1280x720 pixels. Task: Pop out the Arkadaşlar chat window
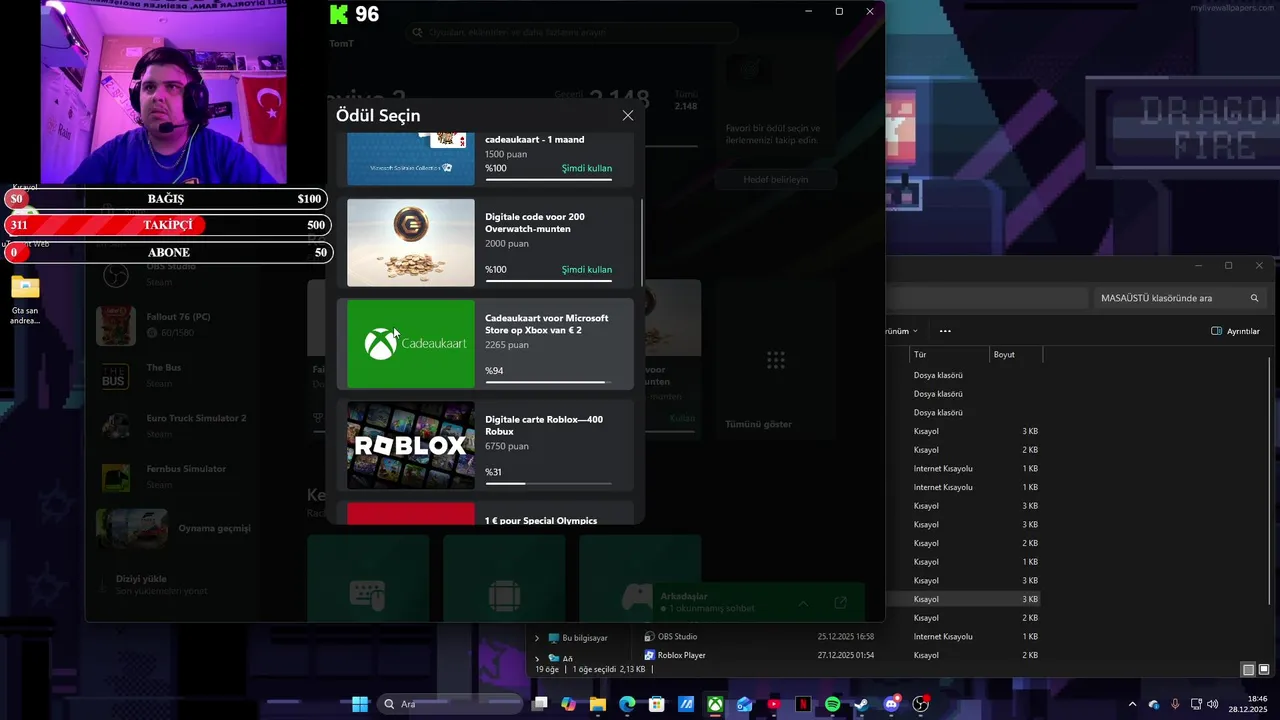click(841, 603)
